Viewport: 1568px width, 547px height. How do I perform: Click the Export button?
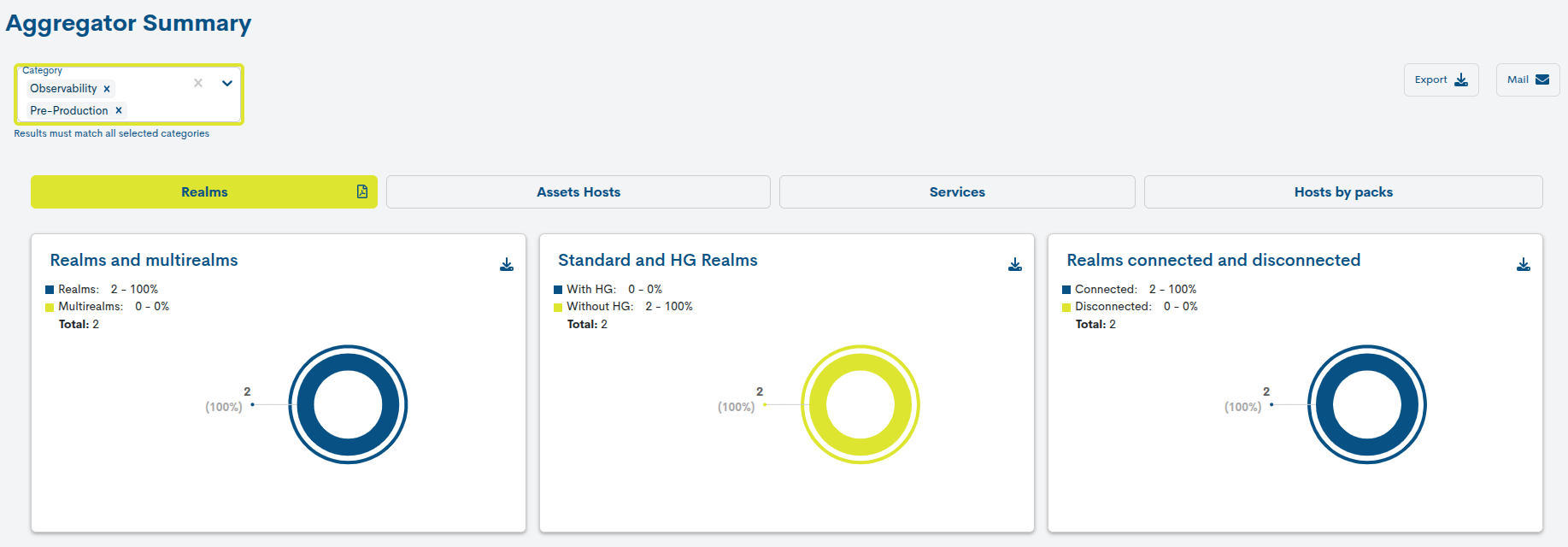coord(1442,79)
